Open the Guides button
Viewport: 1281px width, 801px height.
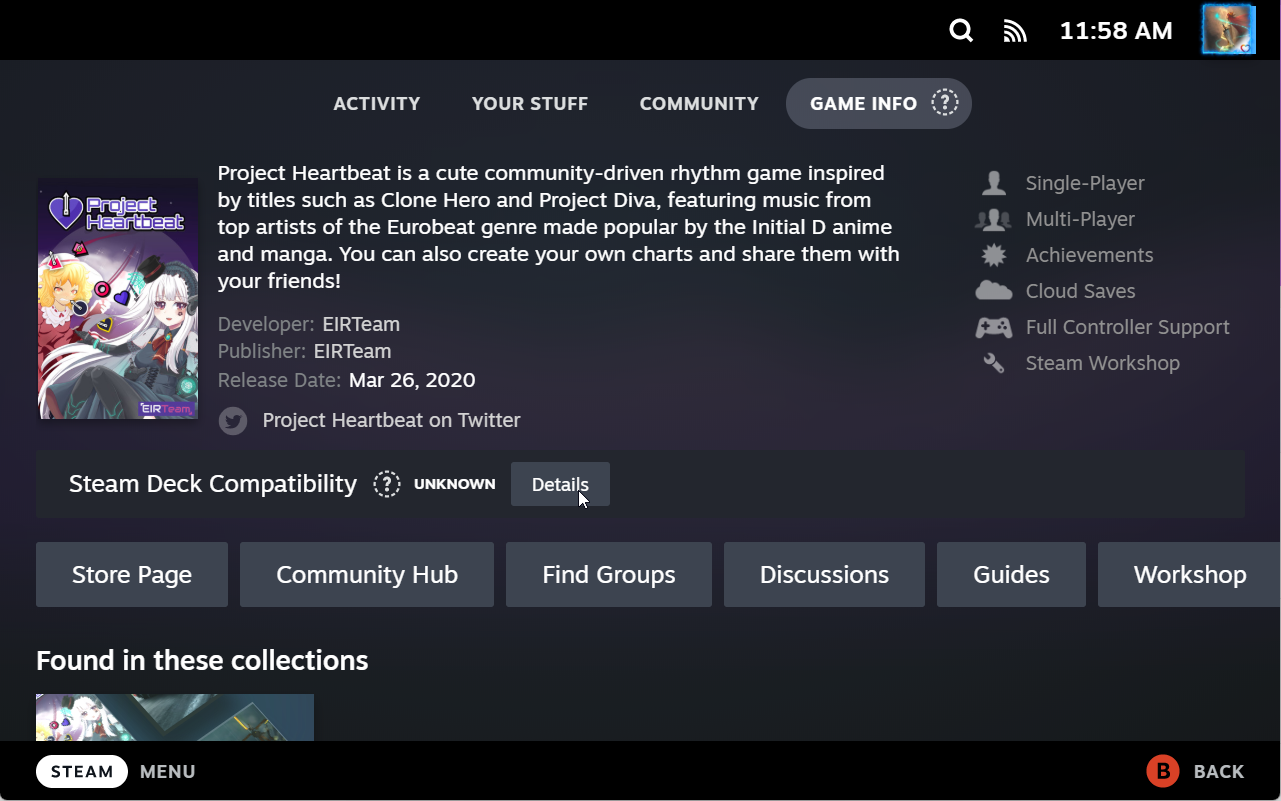(x=1011, y=575)
